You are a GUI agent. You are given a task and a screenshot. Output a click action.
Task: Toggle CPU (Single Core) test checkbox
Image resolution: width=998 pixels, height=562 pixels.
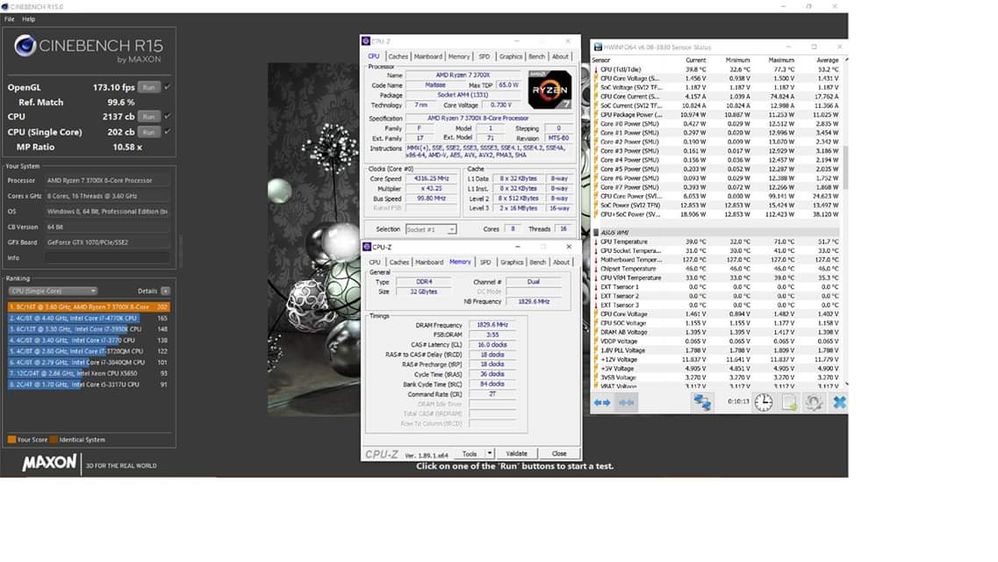click(x=167, y=132)
